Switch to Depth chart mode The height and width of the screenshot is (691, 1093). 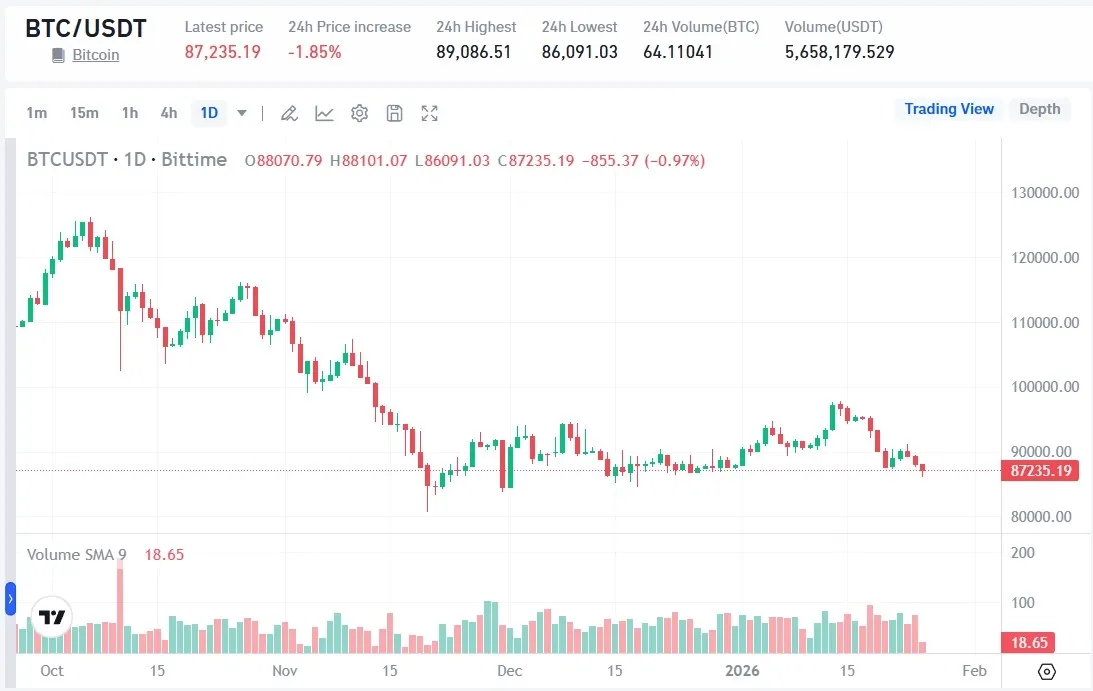coord(1040,109)
